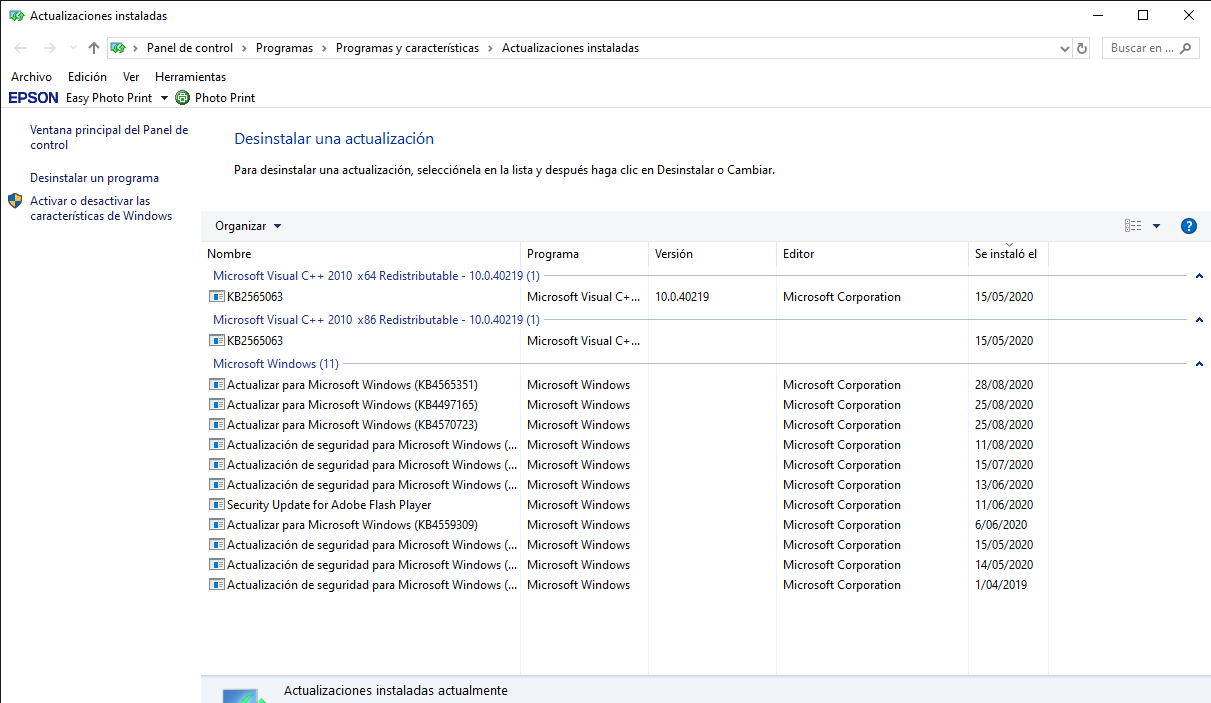Open recent locations dropdown arrow

click(73, 48)
